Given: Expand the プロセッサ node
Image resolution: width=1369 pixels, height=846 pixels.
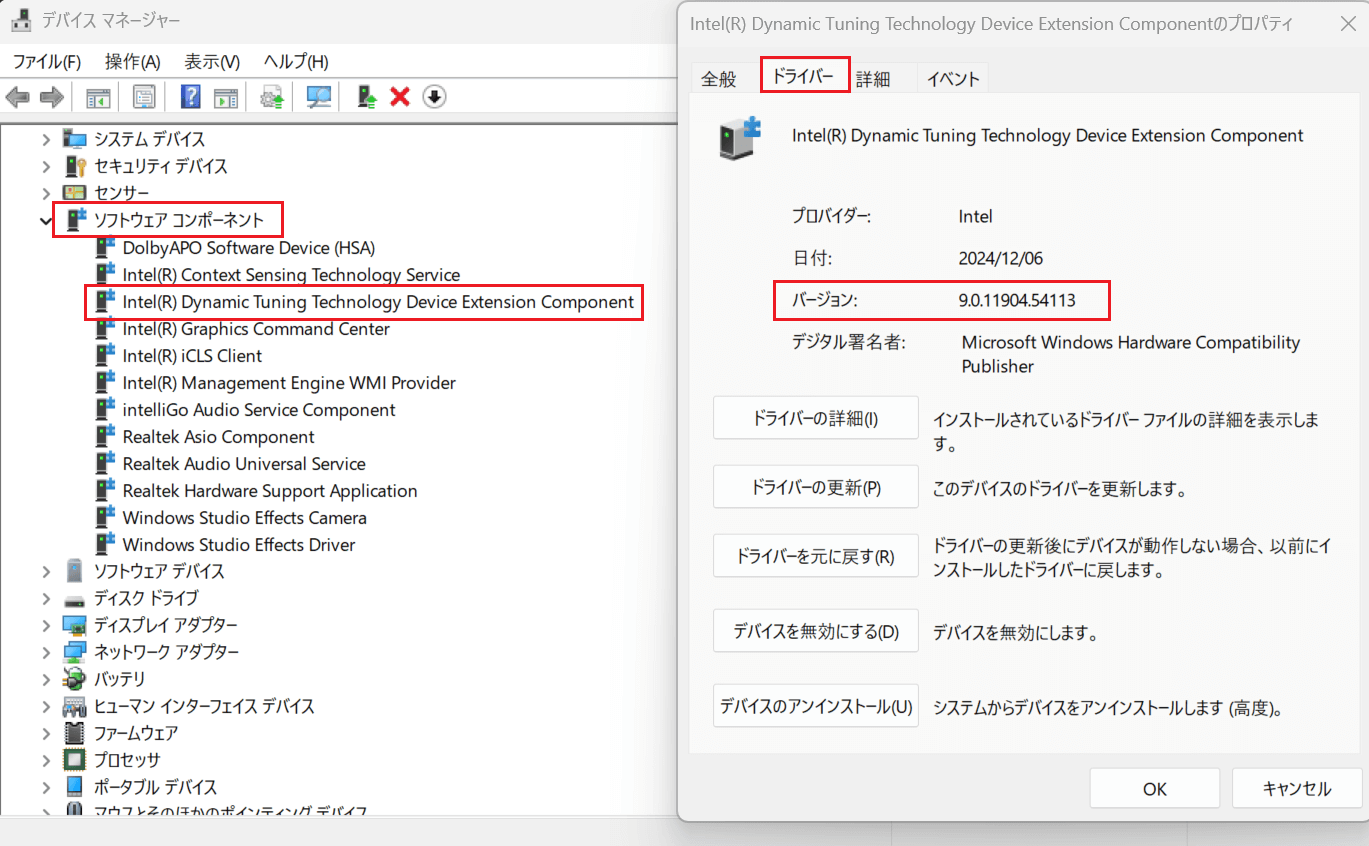Looking at the screenshot, I should [x=46, y=760].
